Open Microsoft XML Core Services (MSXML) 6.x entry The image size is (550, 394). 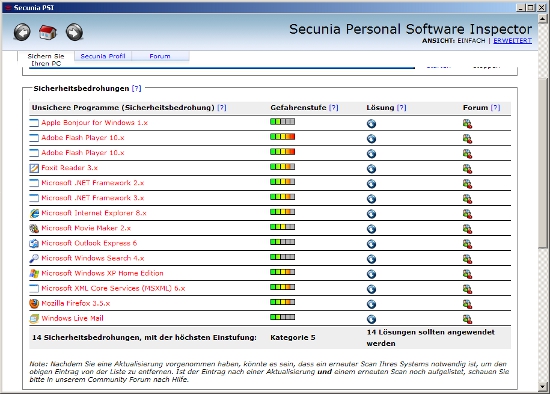coord(113,288)
